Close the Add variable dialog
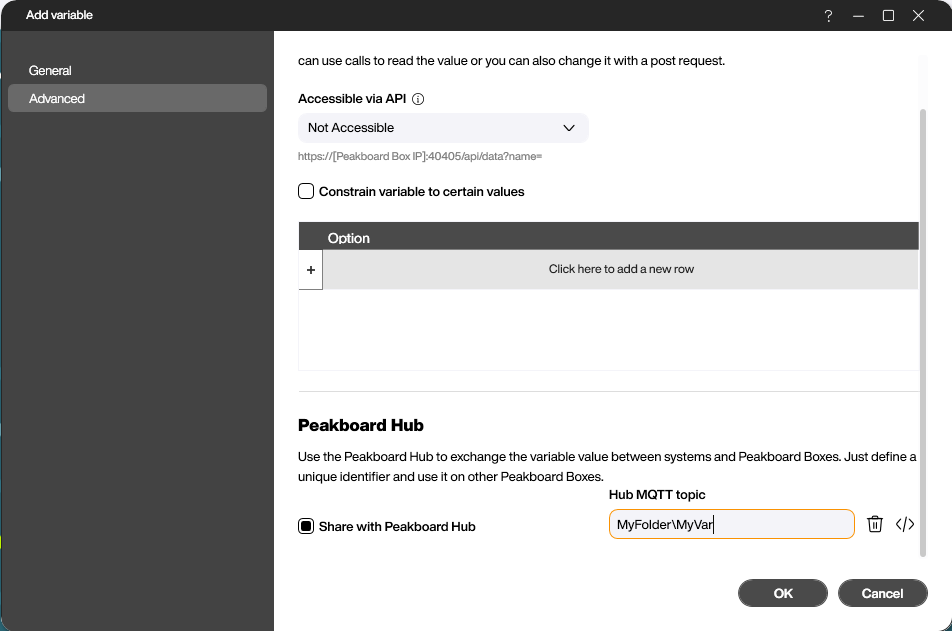The height and width of the screenshot is (631, 952). 918,16
